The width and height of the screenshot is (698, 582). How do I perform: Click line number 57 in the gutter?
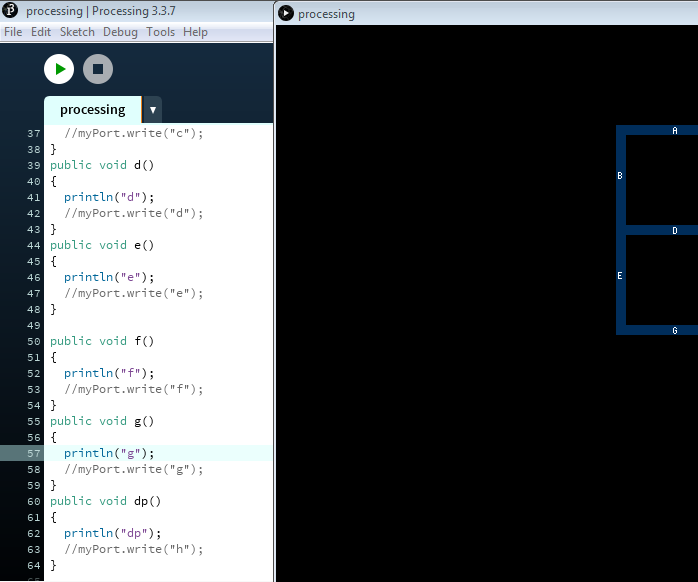click(x=34, y=453)
